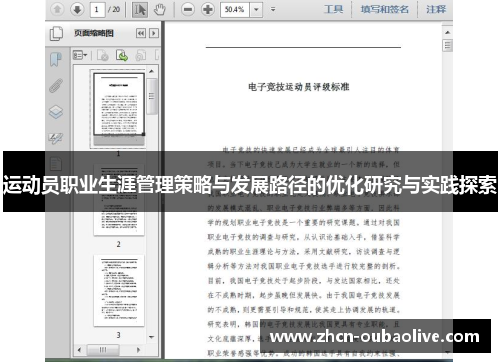
Task: Open the Signatures sidebar panel
Action: pyautogui.click(x=56, y=138)
